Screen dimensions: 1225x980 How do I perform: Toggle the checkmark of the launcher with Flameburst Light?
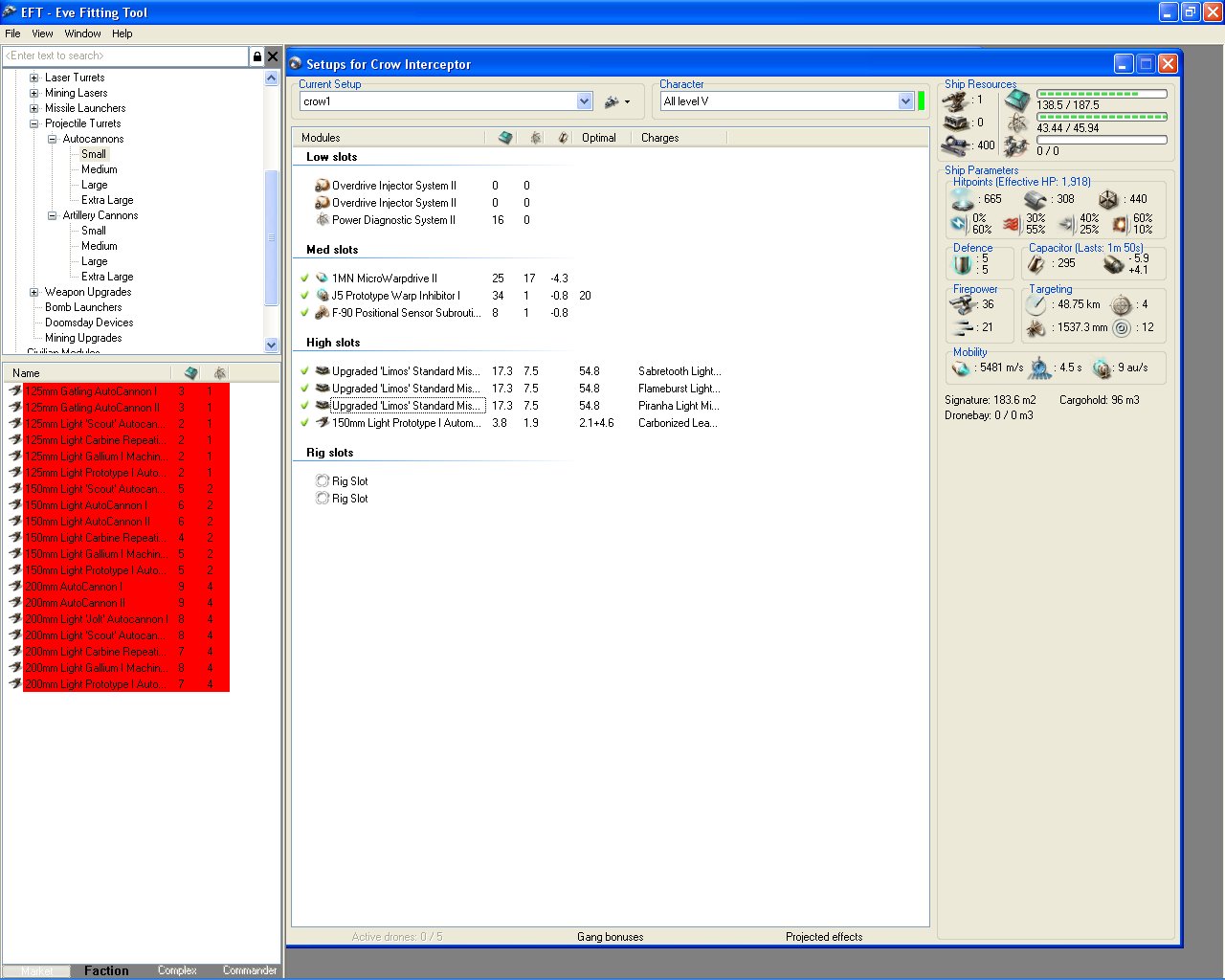[304, 389]
